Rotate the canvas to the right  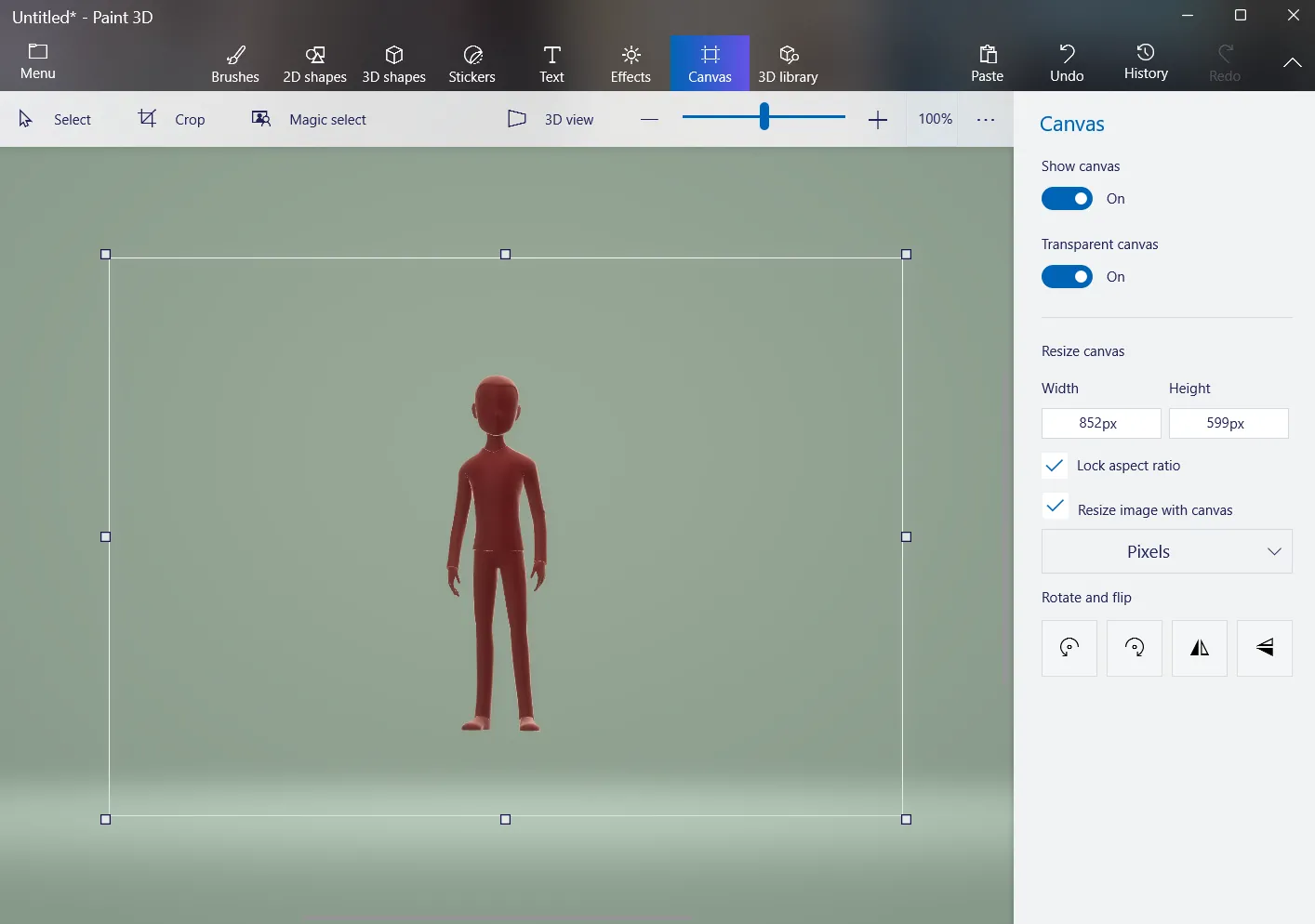(1134, 648)
